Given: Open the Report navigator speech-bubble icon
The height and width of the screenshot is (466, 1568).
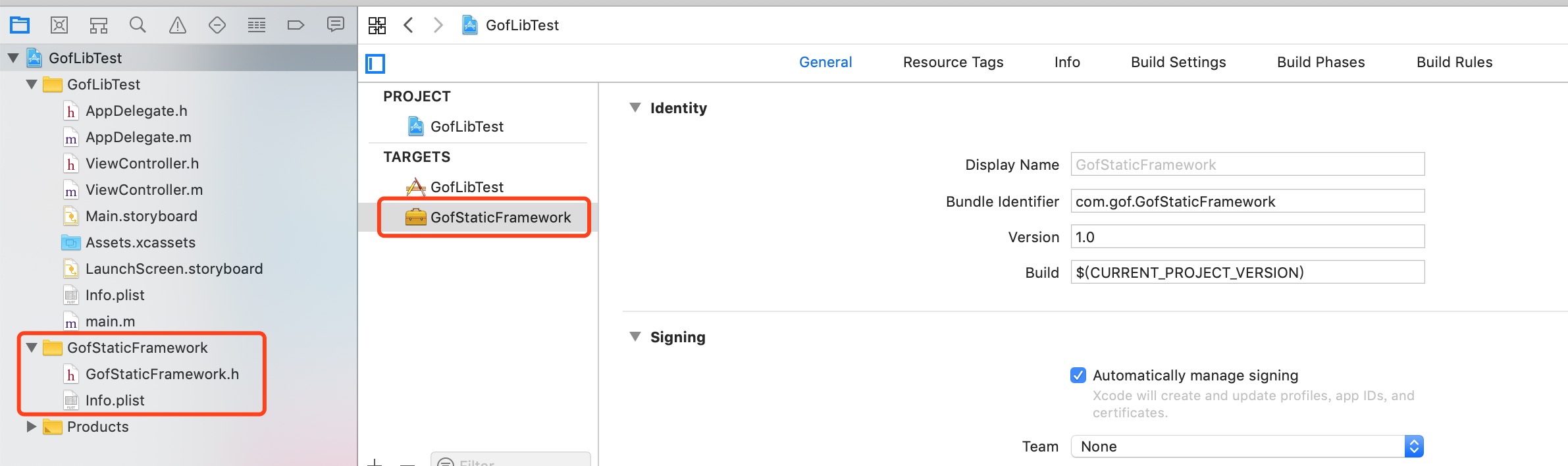Looking at the screenshot, I should point(336,25).
